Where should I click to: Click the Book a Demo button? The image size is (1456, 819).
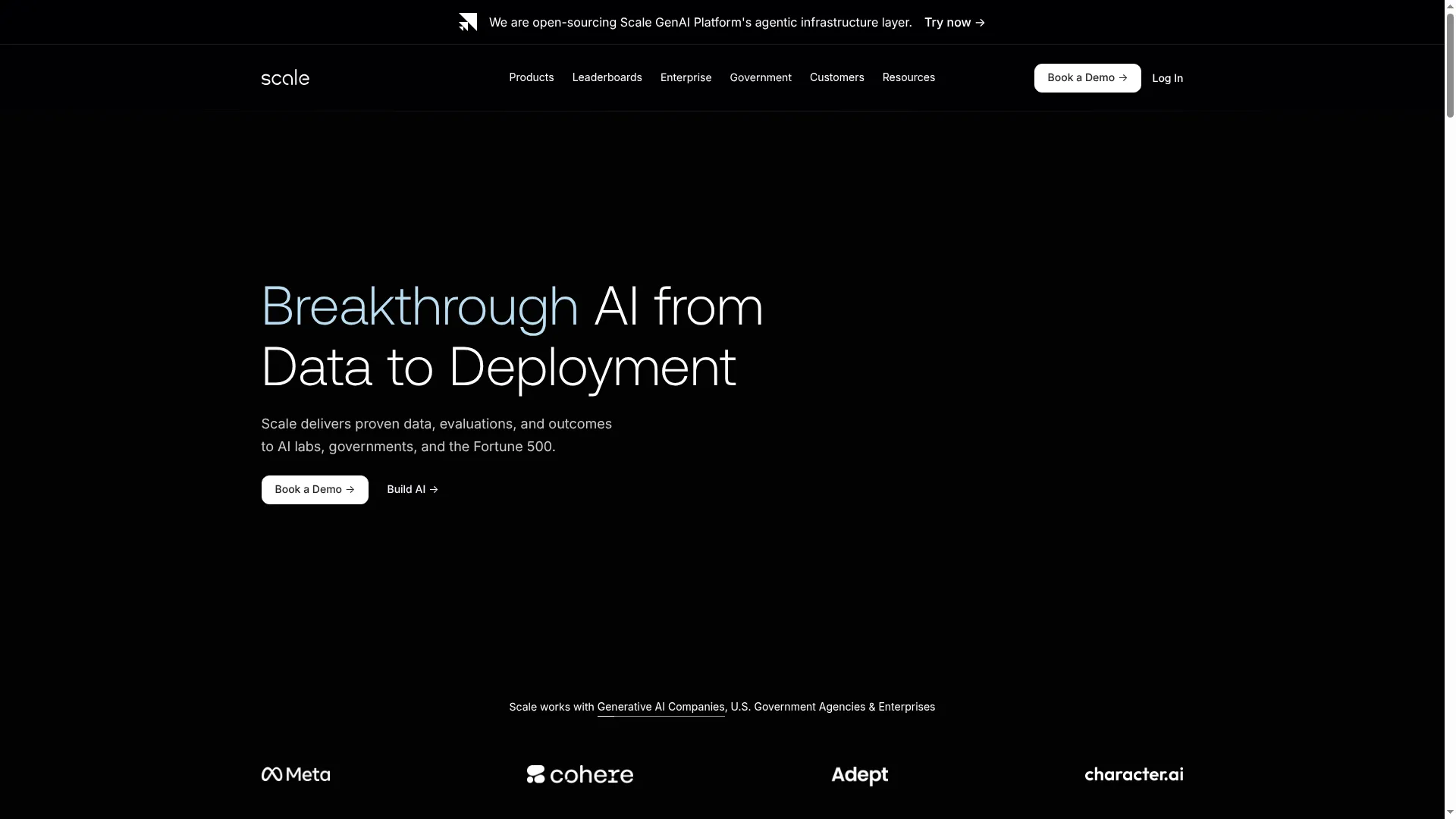tap(1087, 77)
